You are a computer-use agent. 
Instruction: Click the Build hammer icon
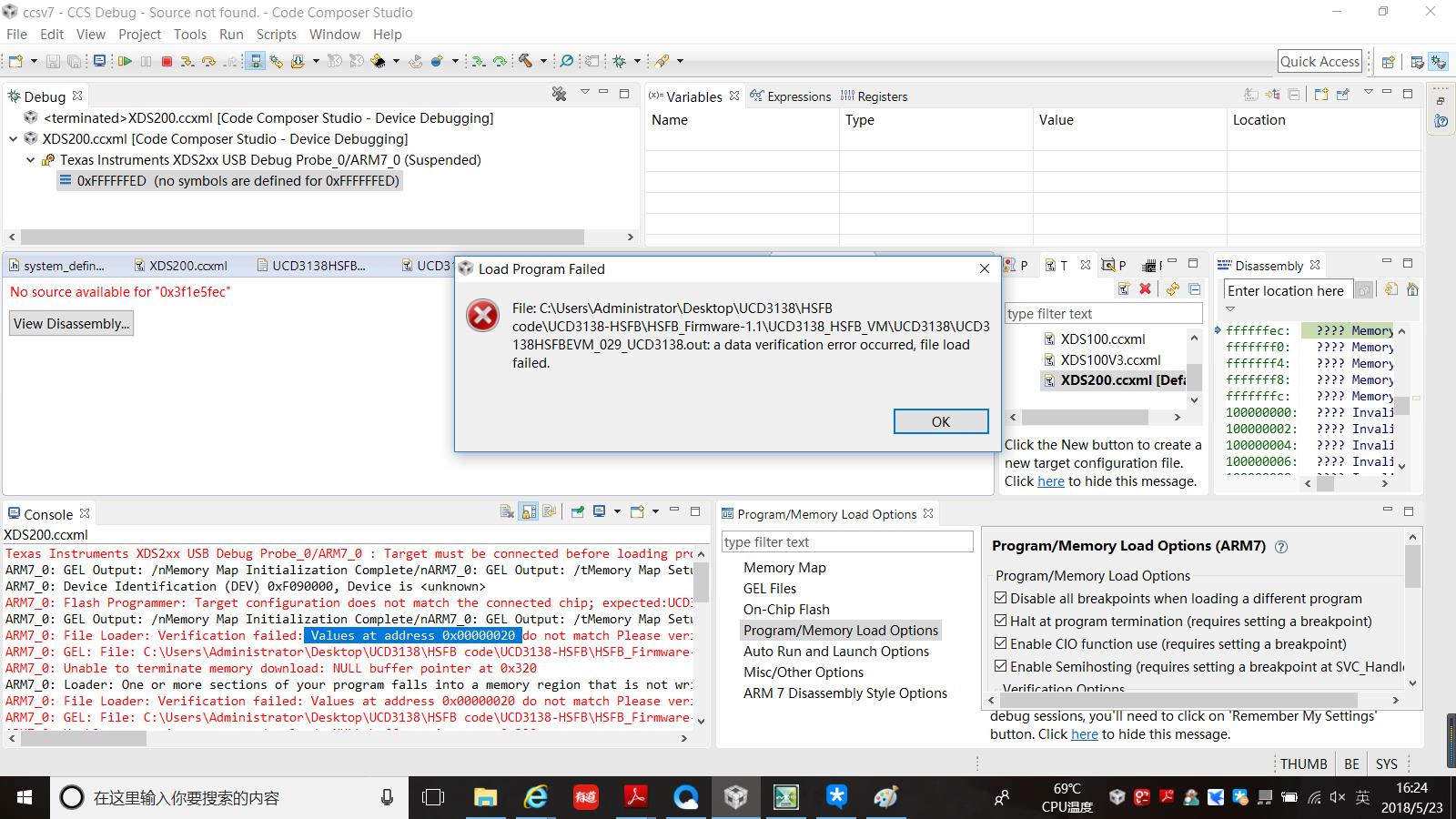pyautogui.click(x=526, y=61)
